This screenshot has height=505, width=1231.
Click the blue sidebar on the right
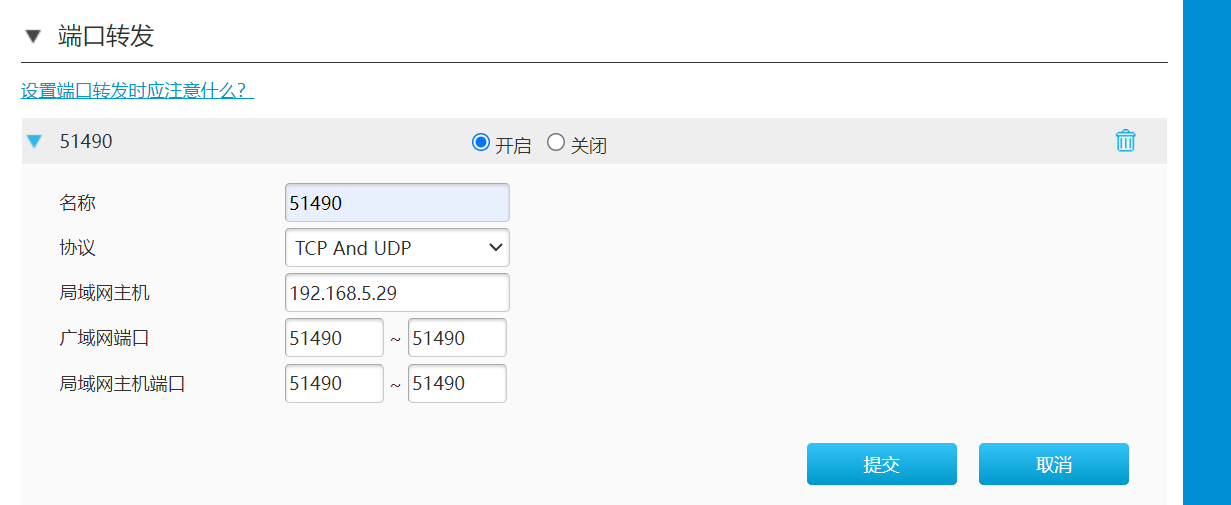1206,250
